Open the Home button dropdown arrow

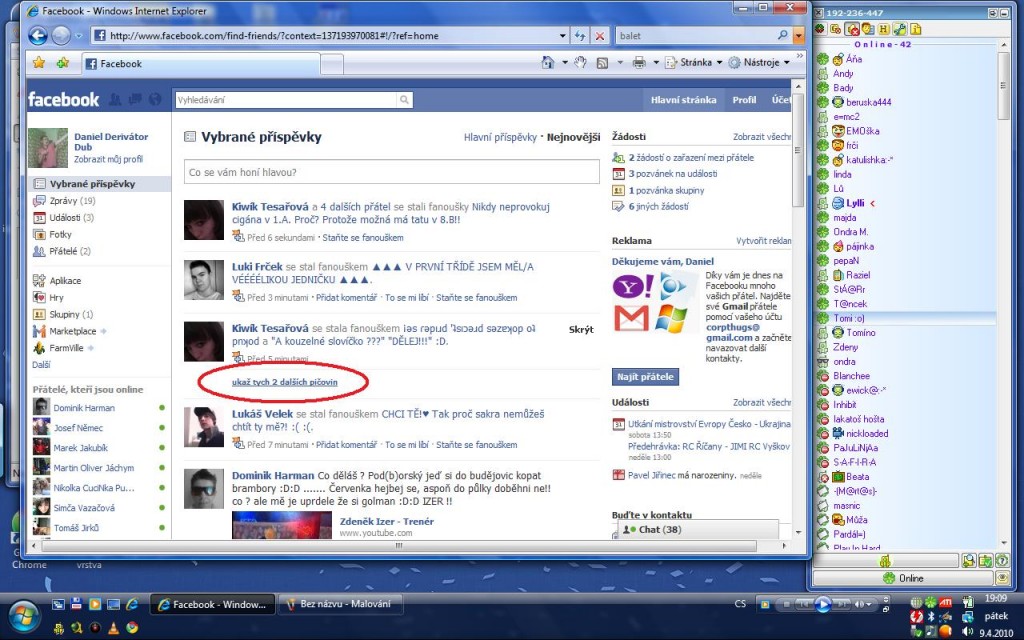pos(565,63)
